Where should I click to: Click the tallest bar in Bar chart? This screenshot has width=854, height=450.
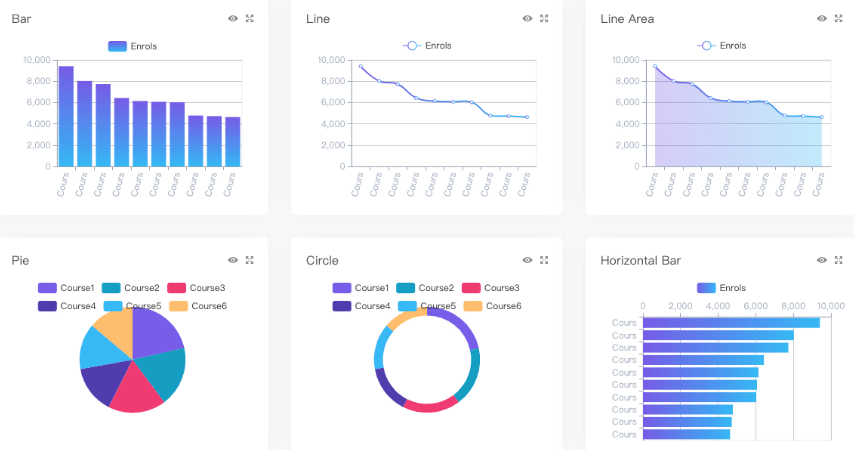[66, 116]
